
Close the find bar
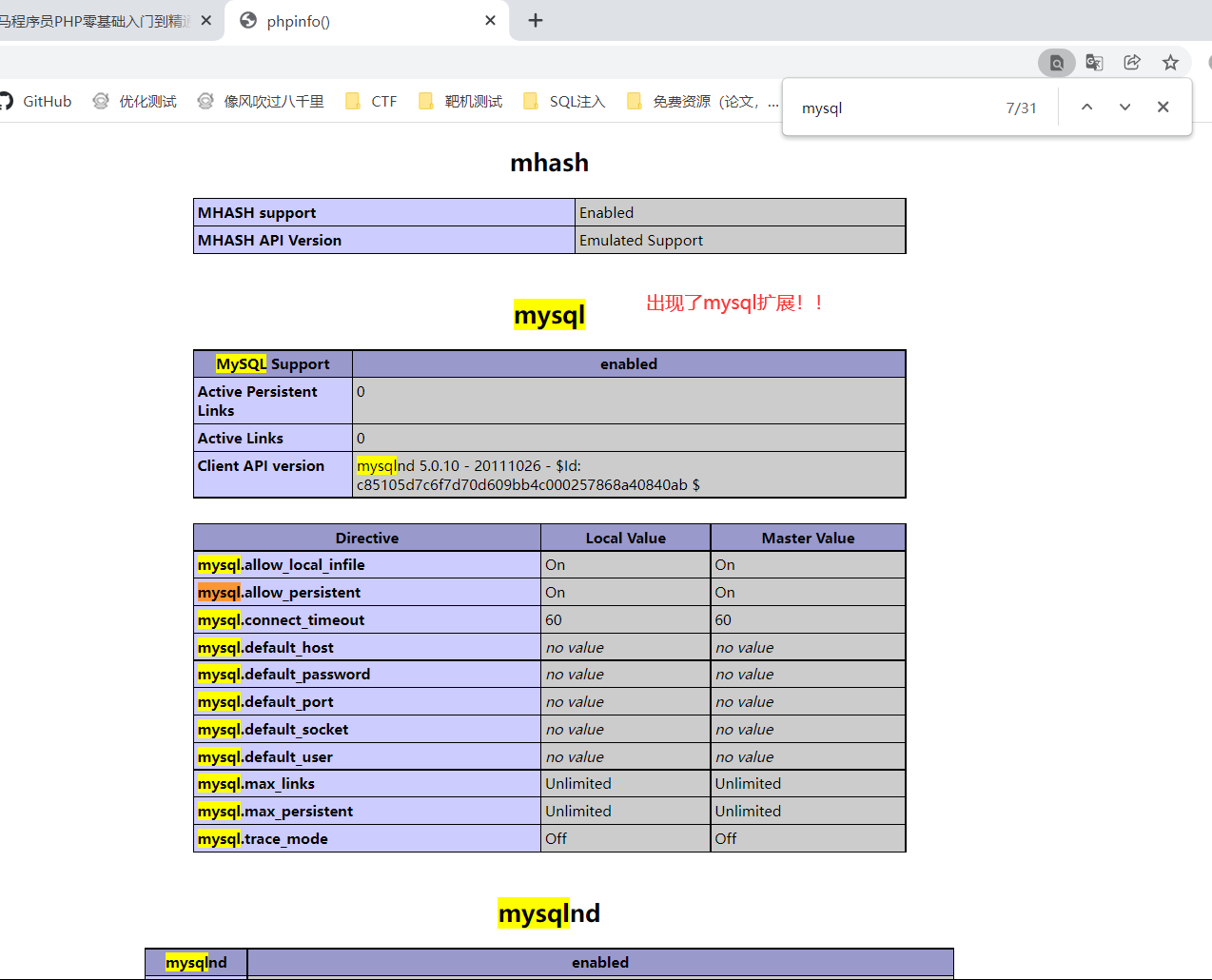1163,108
